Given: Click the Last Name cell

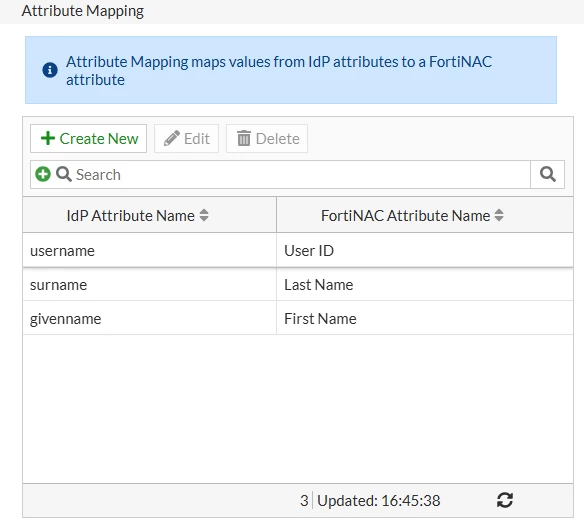Looking at the screenshot, I should (425, 284).
